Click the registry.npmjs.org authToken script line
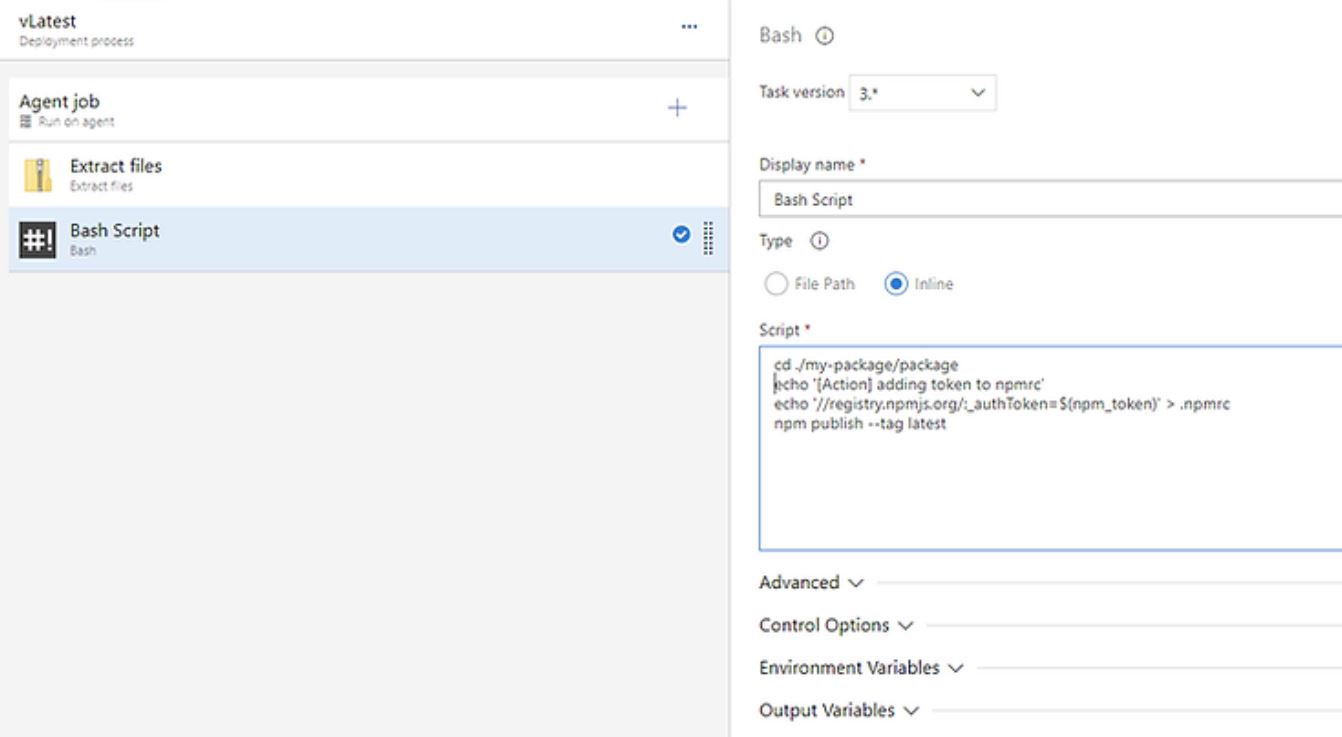The image size is (1342, 737). click(x=1001, y=404)
